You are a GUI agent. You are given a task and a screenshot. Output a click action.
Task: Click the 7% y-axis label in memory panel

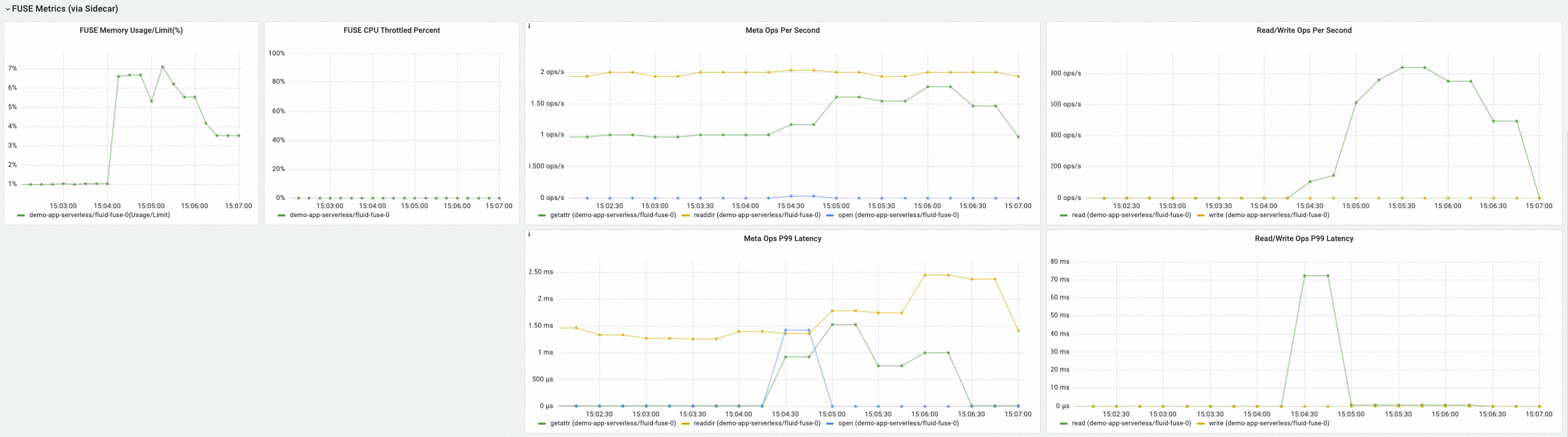pos(12,68)
